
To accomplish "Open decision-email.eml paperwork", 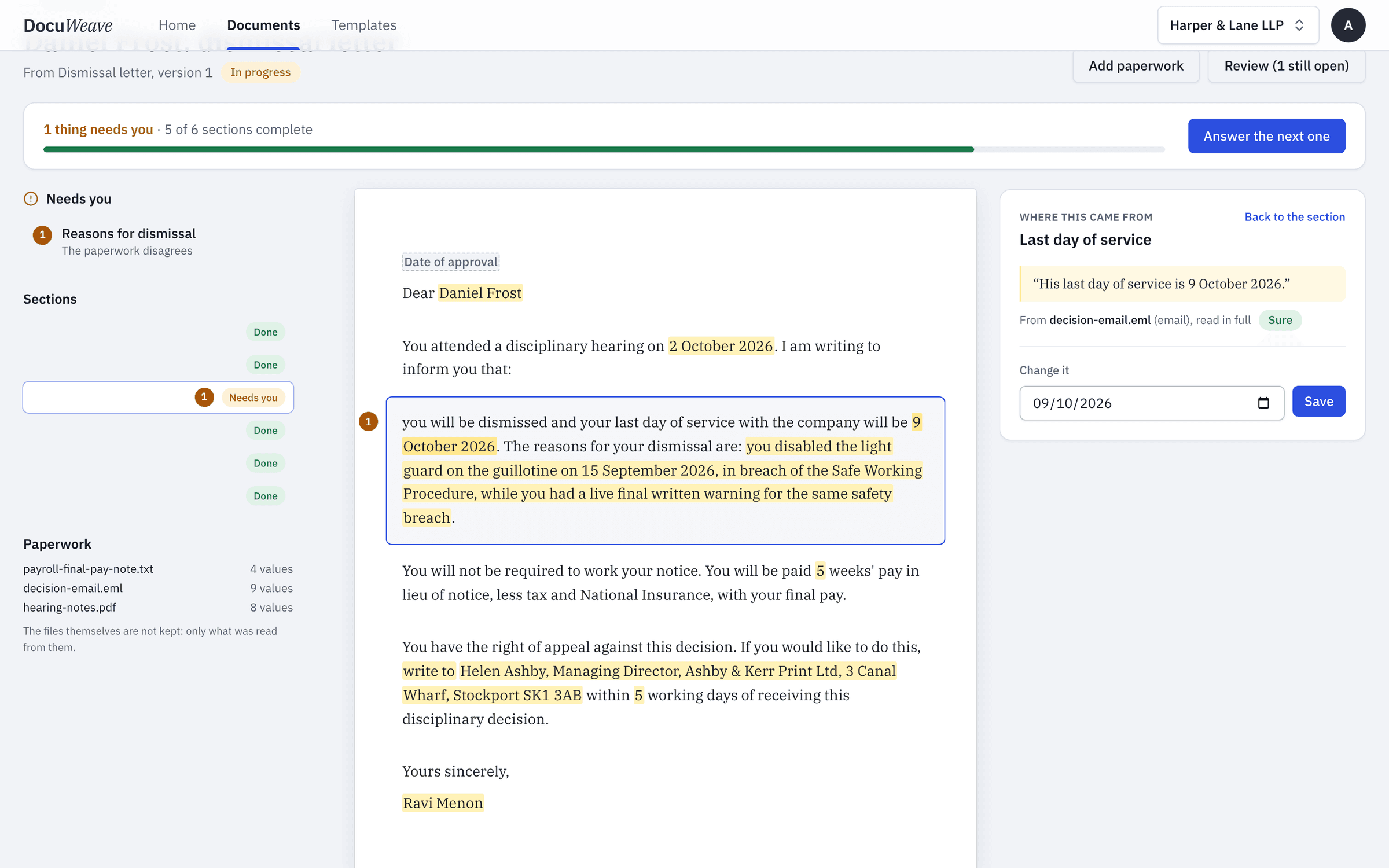I will coord(73,588).
